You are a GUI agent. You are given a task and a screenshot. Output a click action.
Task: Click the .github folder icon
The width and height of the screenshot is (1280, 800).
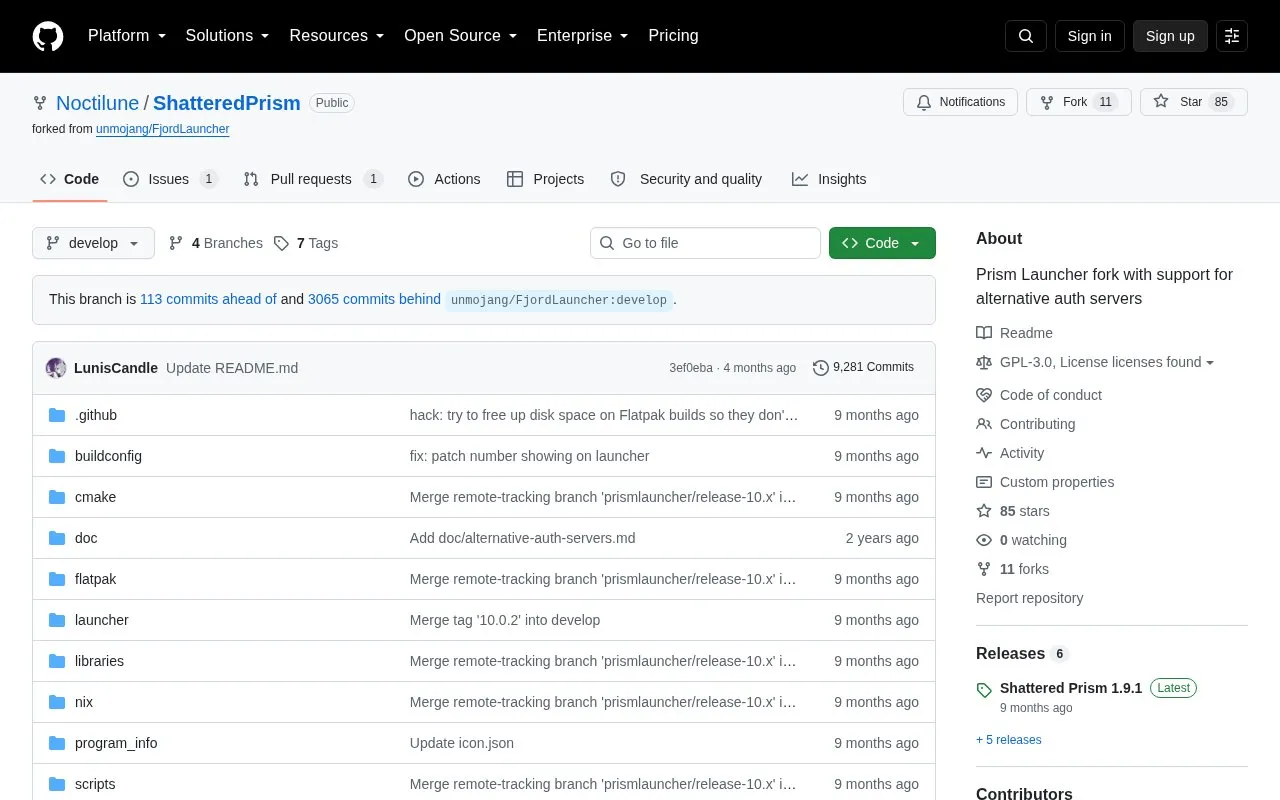click(57, 415)
